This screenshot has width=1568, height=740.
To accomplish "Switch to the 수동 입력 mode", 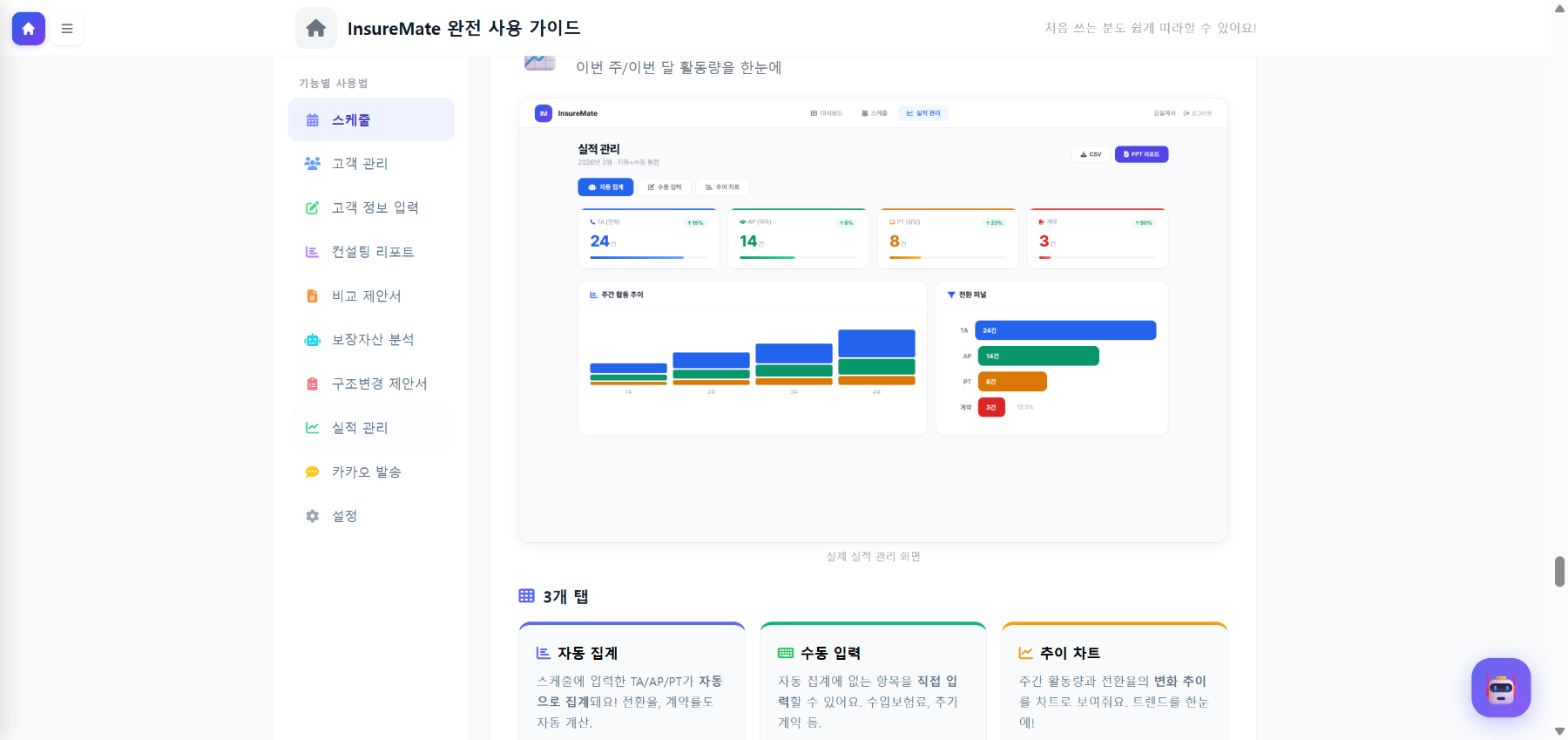I will click(665, 186).
